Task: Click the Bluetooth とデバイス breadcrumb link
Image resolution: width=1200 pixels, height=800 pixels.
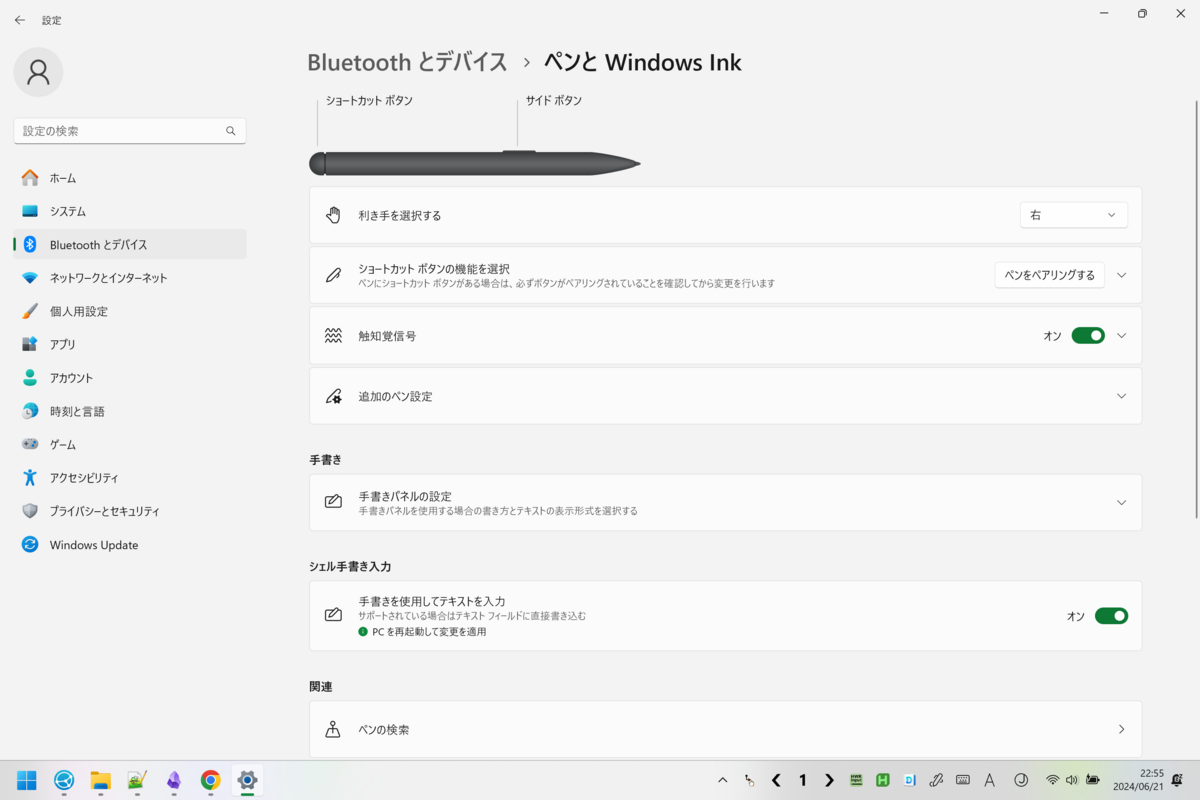Action: click(407, 62)
